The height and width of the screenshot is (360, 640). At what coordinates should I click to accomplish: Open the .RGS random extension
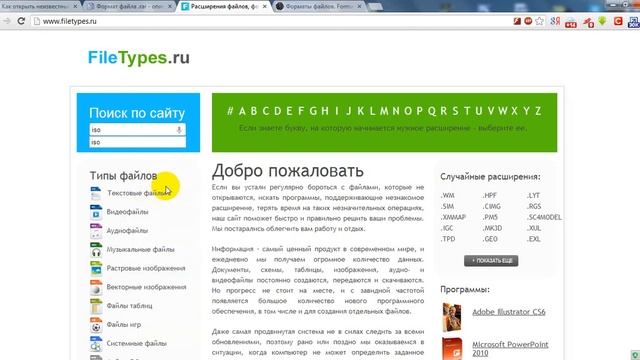click(x=534, y=207)
